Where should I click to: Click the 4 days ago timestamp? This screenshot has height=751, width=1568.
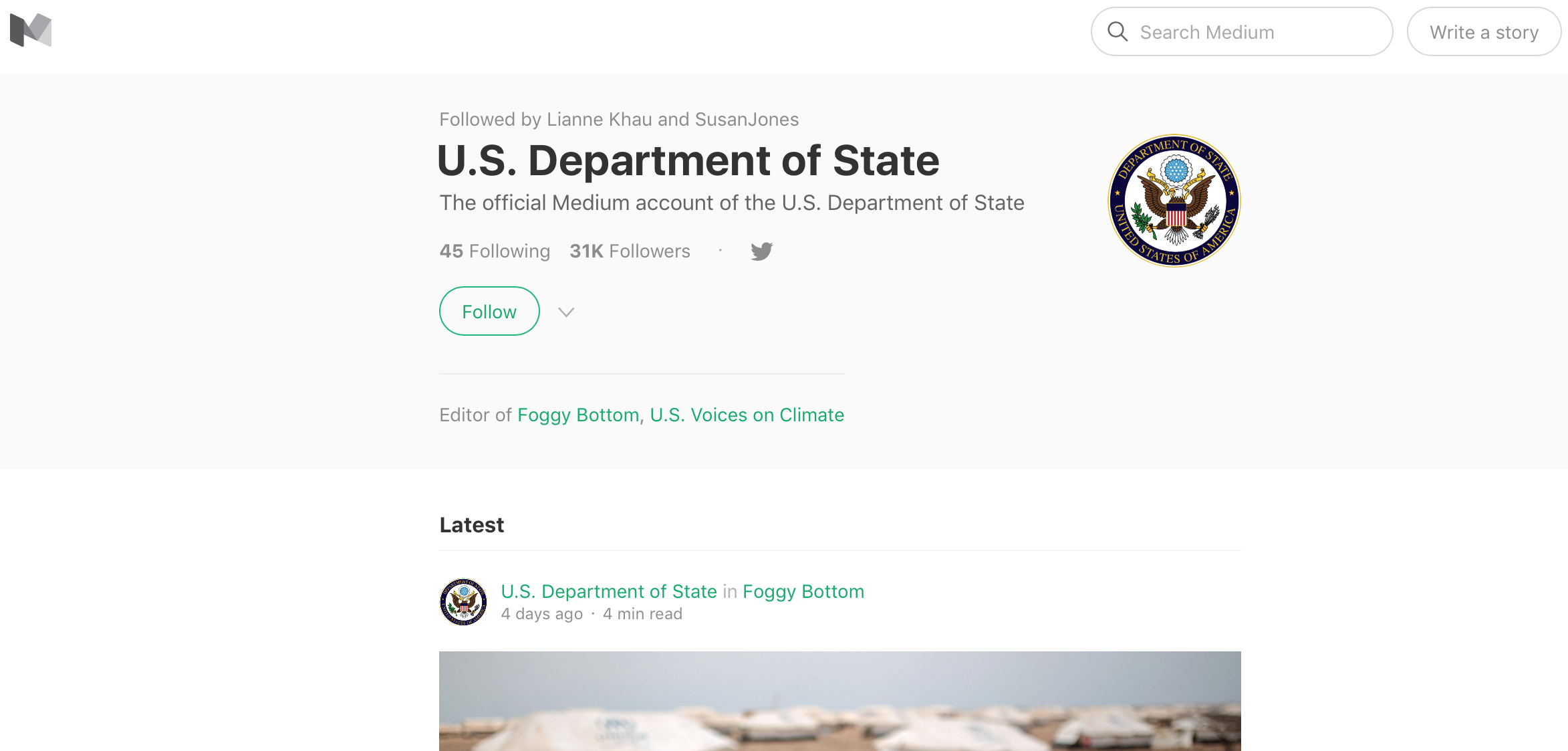tap(542, 614)
